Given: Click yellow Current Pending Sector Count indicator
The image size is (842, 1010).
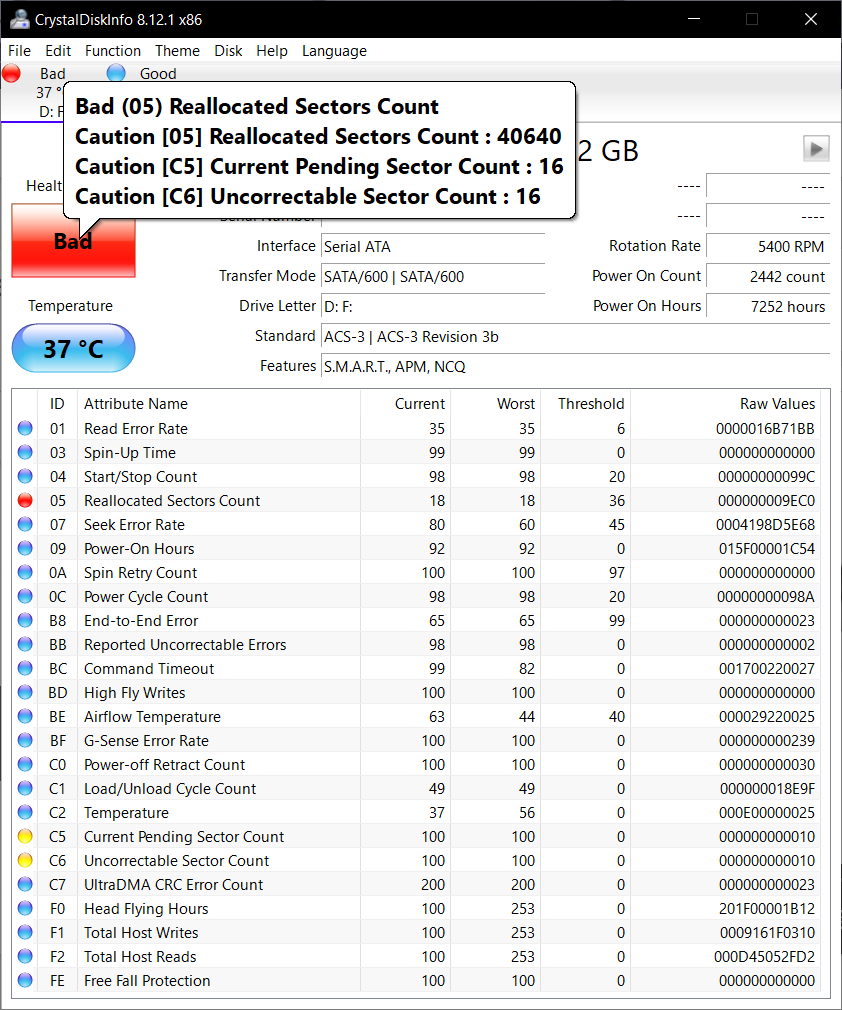Looking at the screenshot, I should (x=25, y=837).
